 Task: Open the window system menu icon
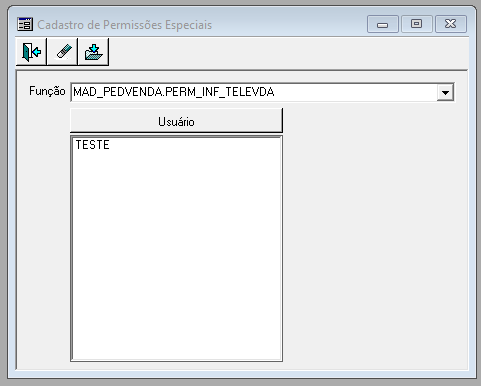[x=25, y=24]
